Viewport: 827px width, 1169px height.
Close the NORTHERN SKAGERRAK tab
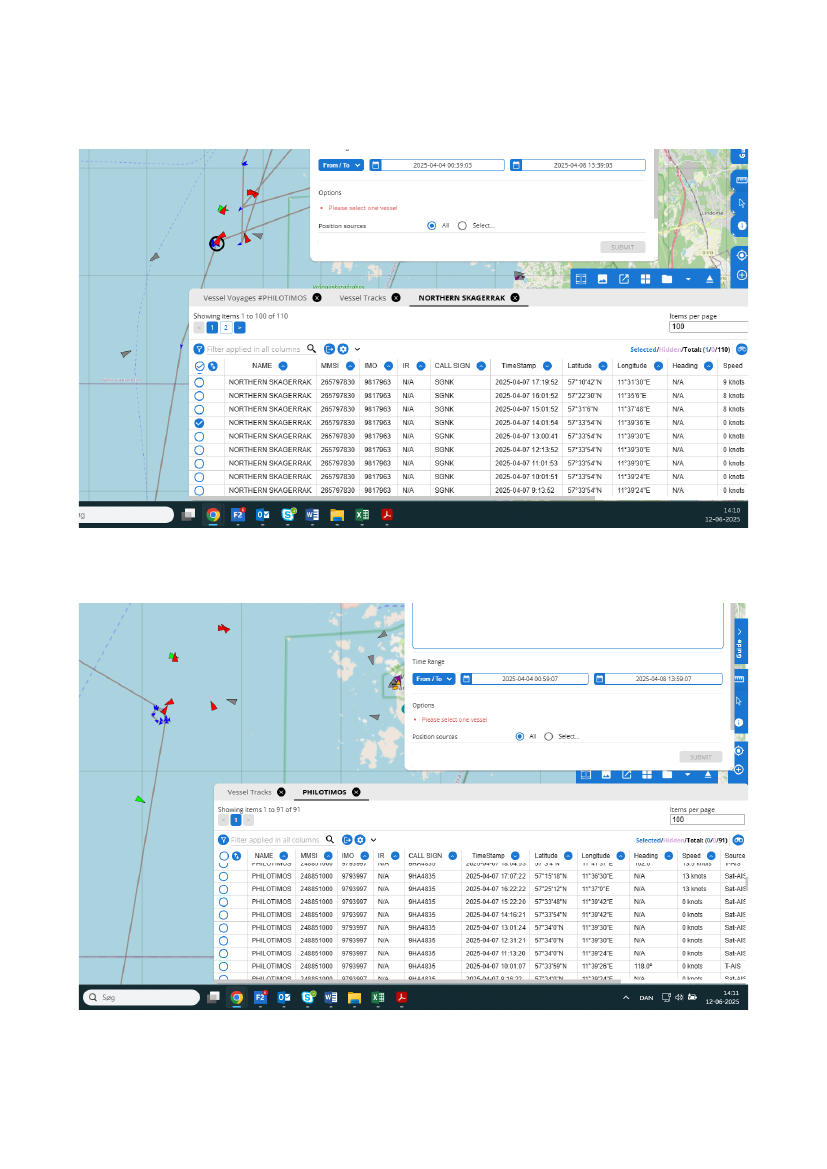click(x=515, y=298)
